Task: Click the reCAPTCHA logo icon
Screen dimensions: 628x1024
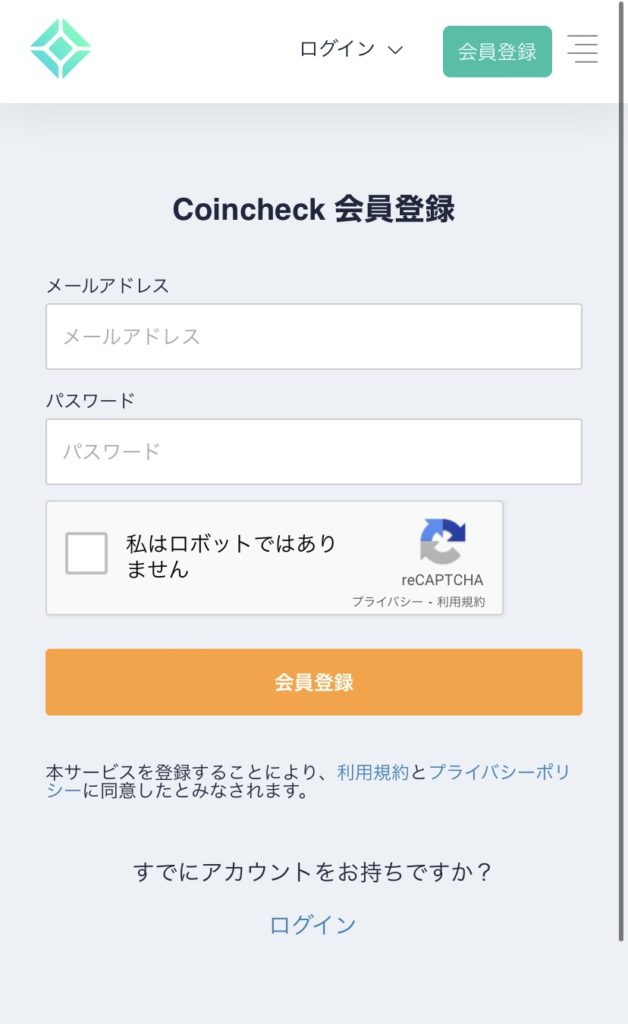Action: pyautogui.click(x=442, y=541)
